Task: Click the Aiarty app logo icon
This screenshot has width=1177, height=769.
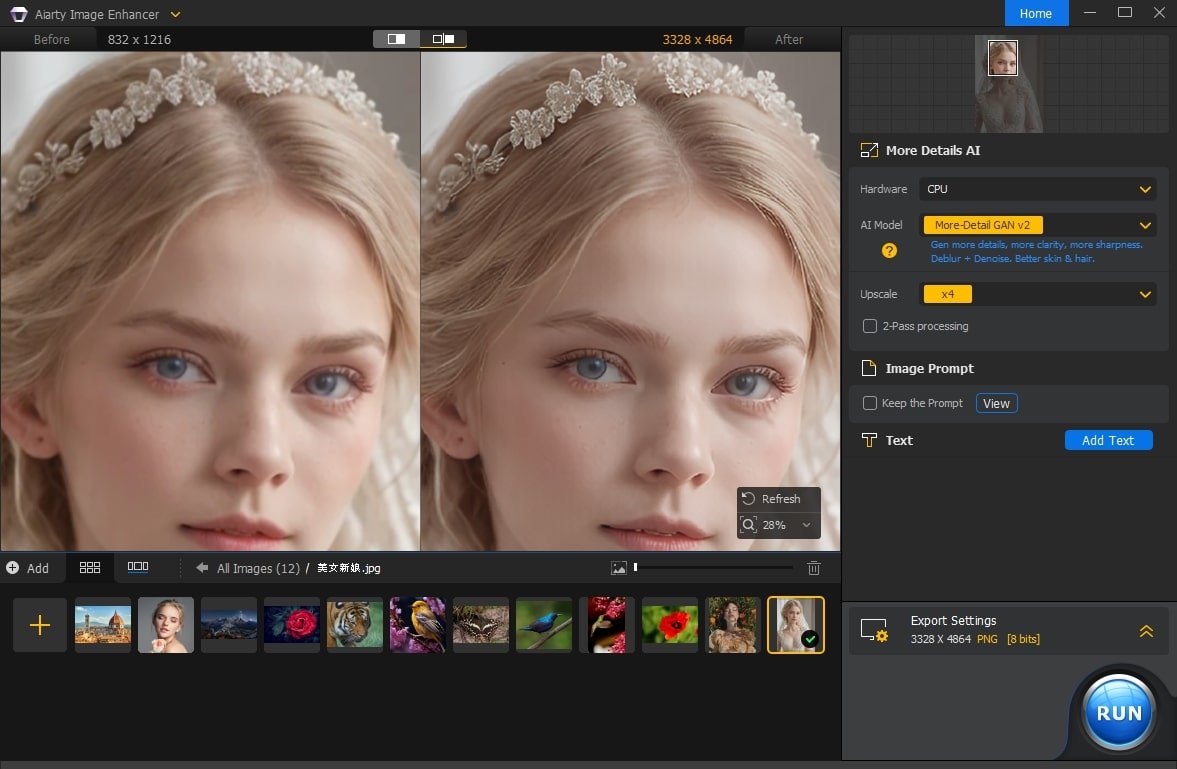Action: (x=19, y=14)
